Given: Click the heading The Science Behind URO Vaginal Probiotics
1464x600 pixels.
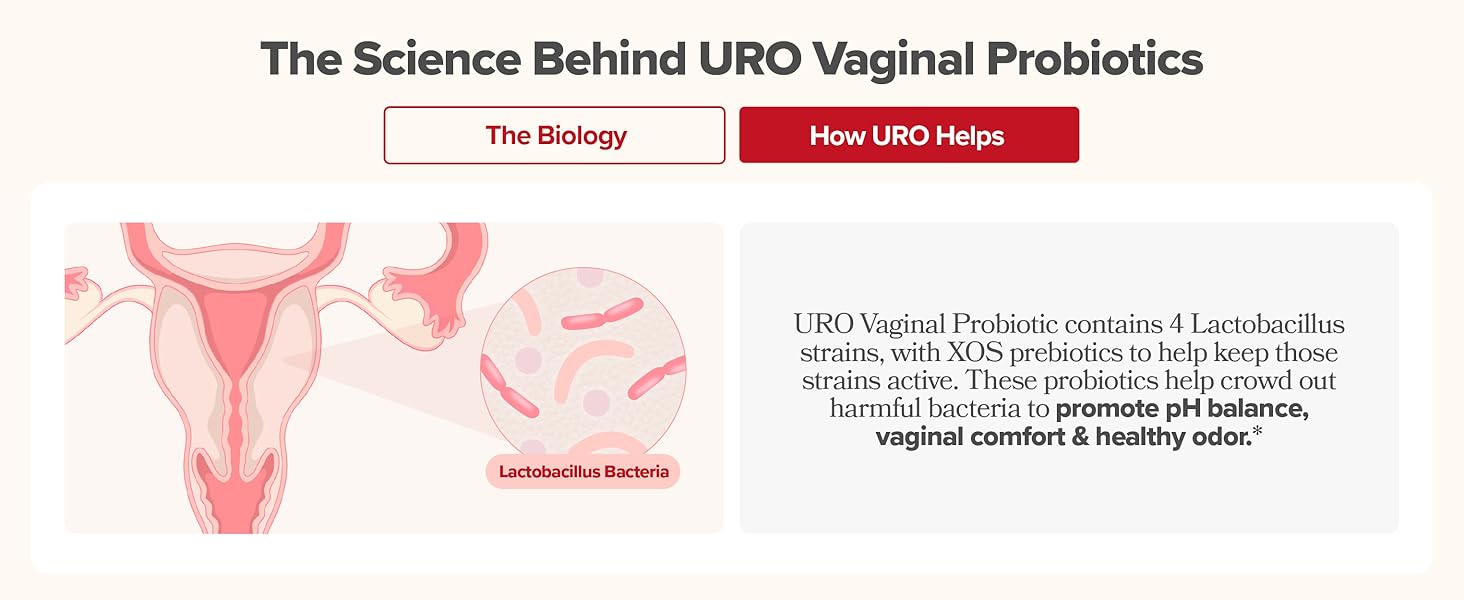Looking at the screenshot, I should coord(731,60).
